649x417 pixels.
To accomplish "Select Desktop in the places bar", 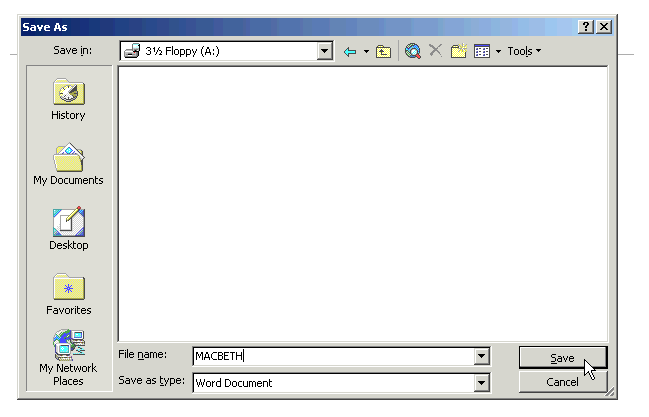I will coord(69,229).
